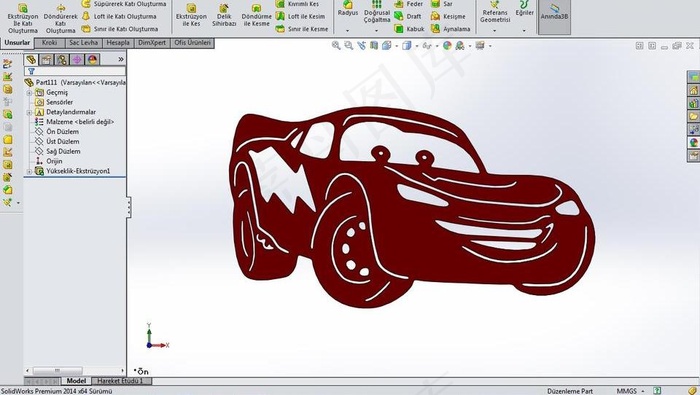The image size is (700, 395).
Task: Expand Yükseklik-Ekstrüzyon1 feature node
Action: point(29,171)
